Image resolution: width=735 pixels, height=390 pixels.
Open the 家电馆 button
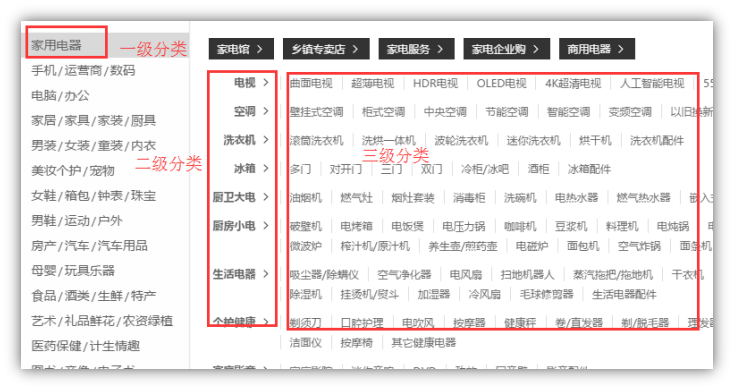click(241, 49)
